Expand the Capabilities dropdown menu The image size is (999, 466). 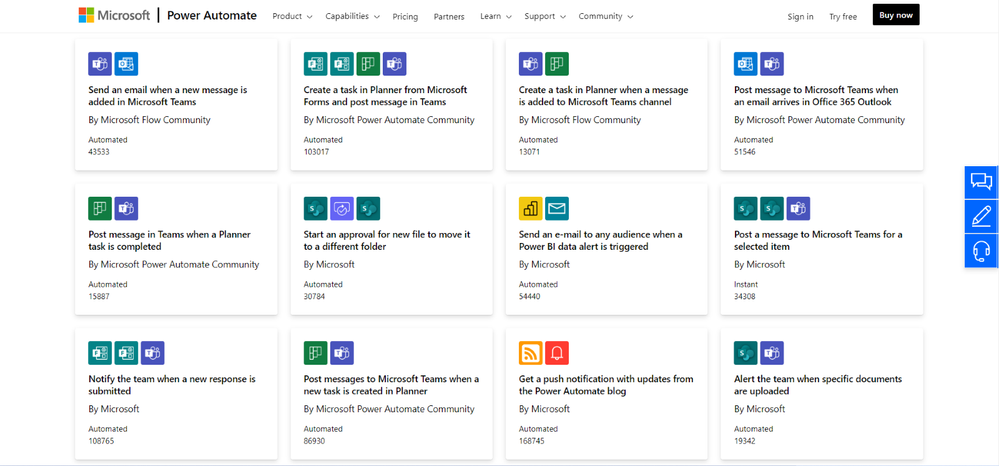[353, 16]
